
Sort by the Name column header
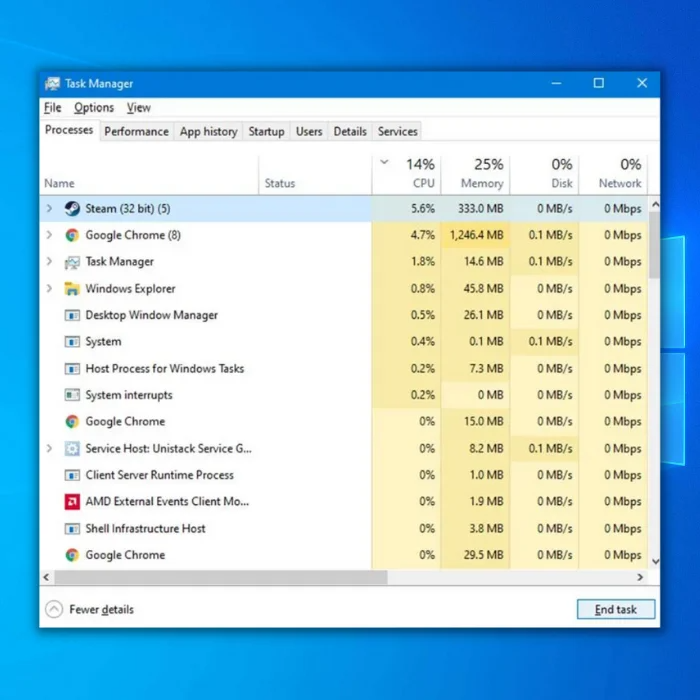pos(149,175)
